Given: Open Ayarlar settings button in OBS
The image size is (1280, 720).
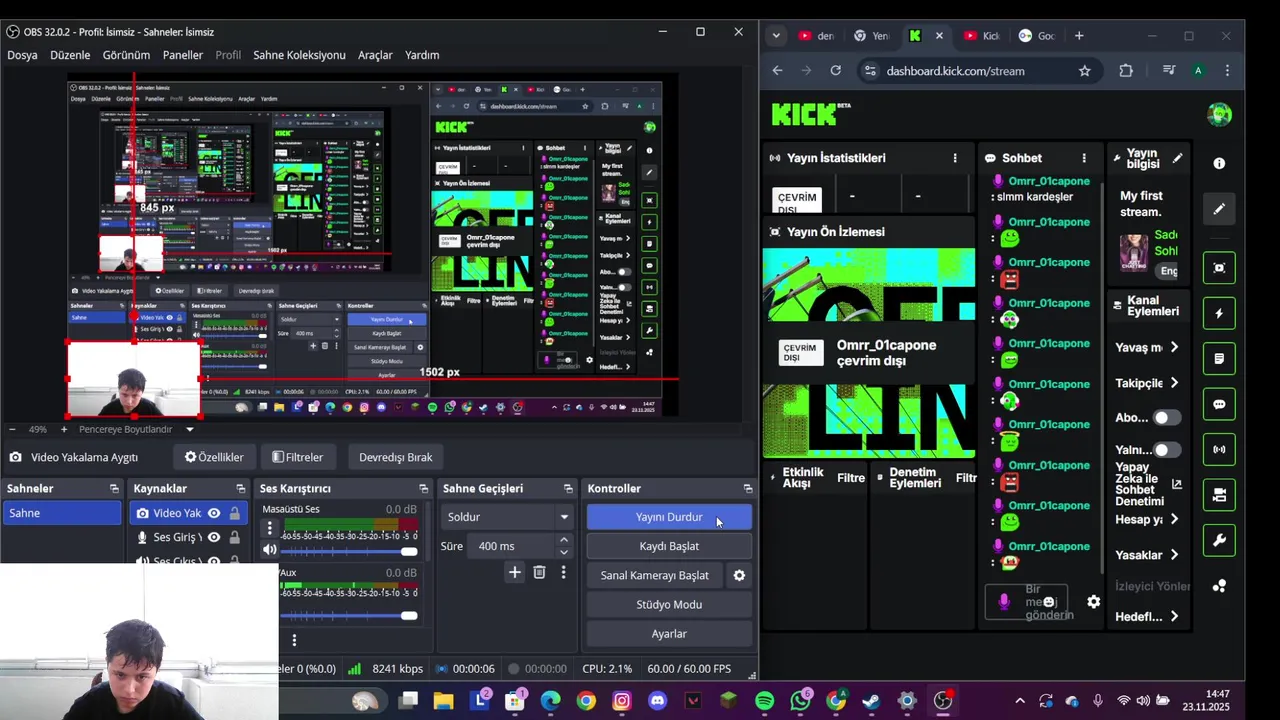Looking at the screenshot, I should tap(669, 633).
